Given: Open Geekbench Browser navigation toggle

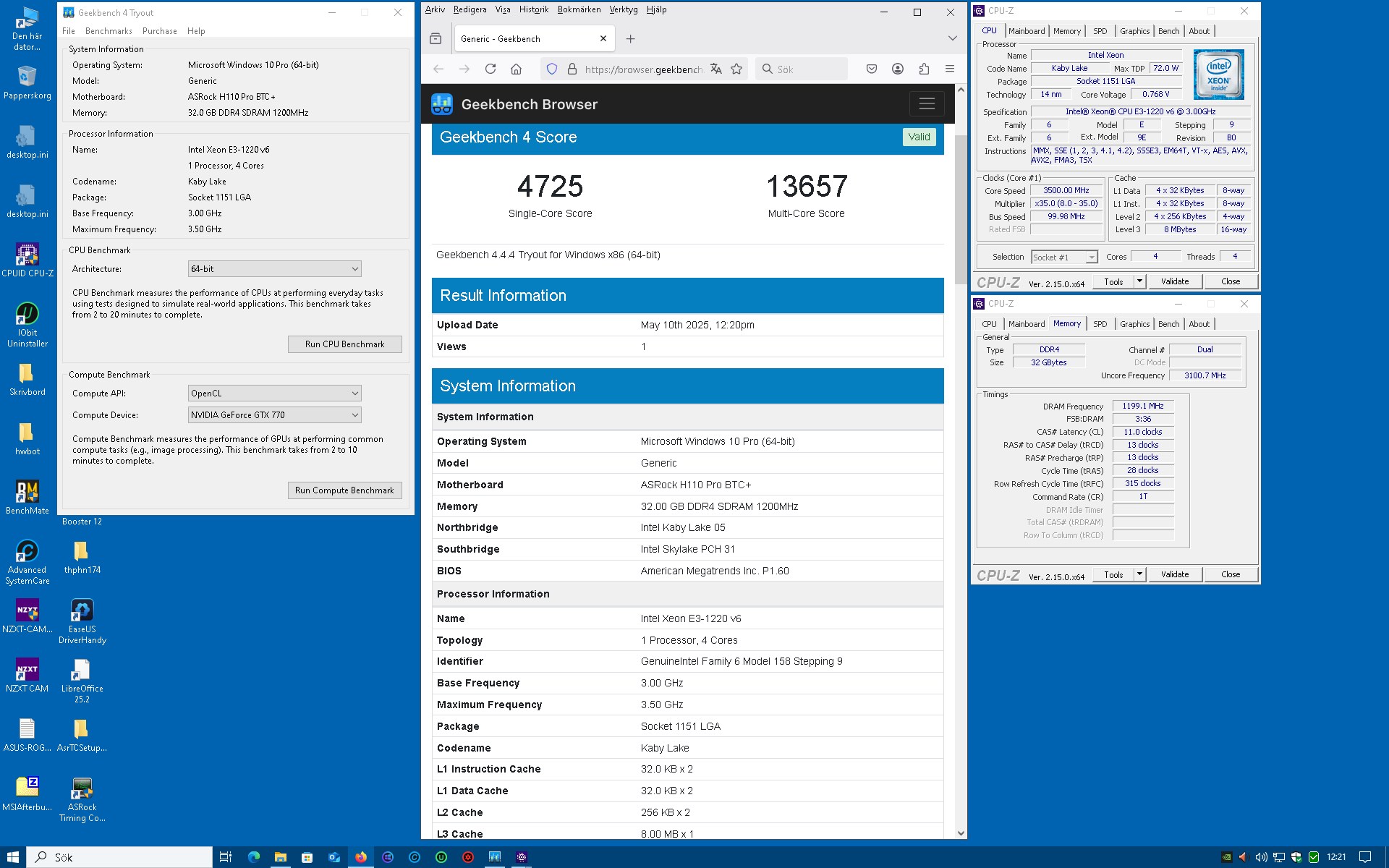Looking at the screenshot, I should tap(927, 104).
